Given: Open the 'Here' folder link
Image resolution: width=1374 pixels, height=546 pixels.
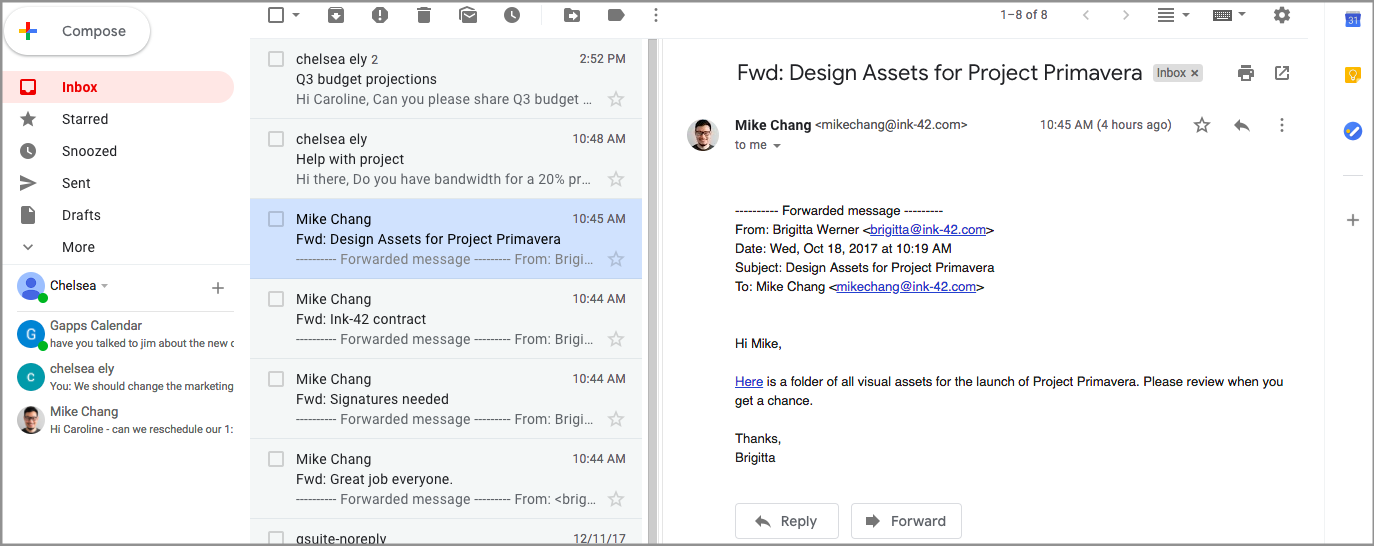Looking at the screenshot, I should point(749,382).
